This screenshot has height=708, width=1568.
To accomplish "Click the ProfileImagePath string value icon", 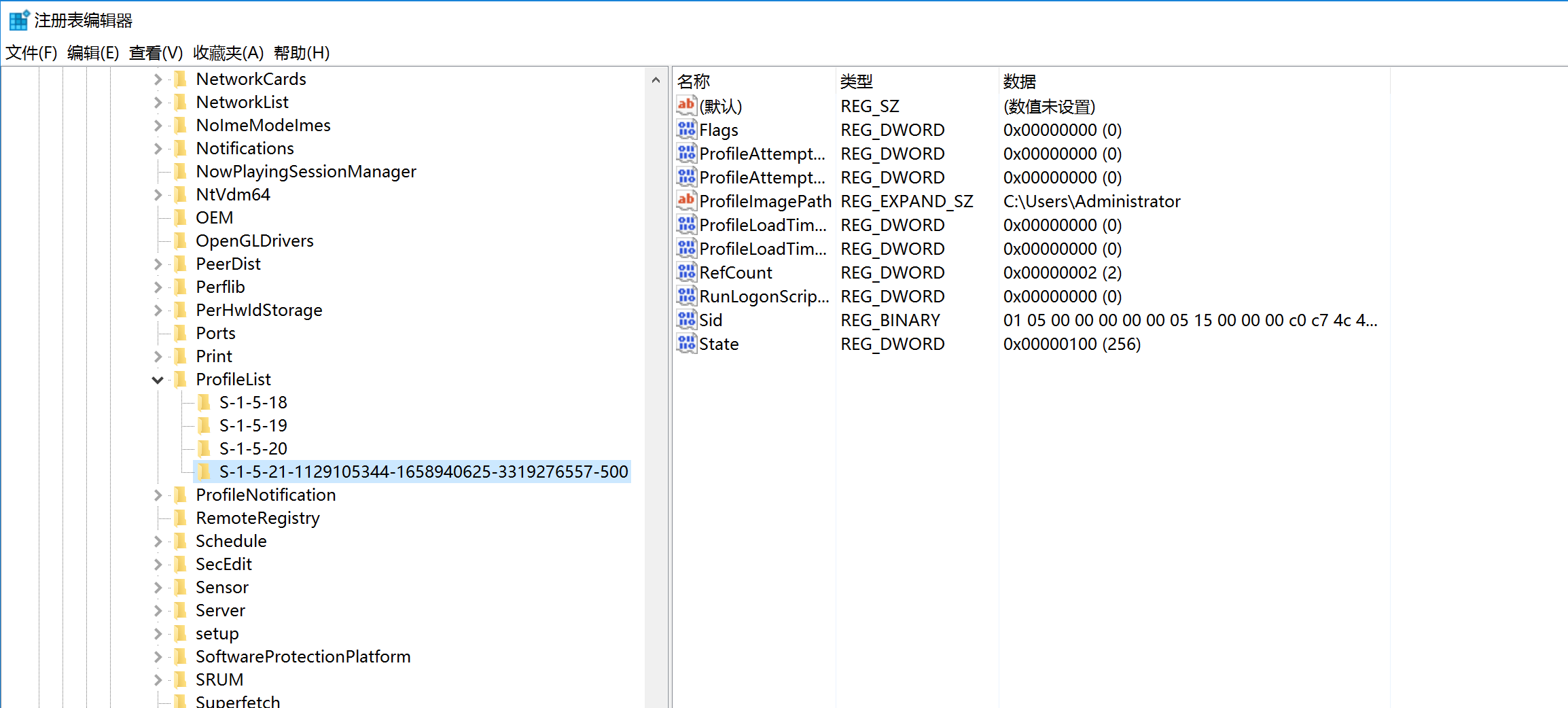I will point(686,200).
